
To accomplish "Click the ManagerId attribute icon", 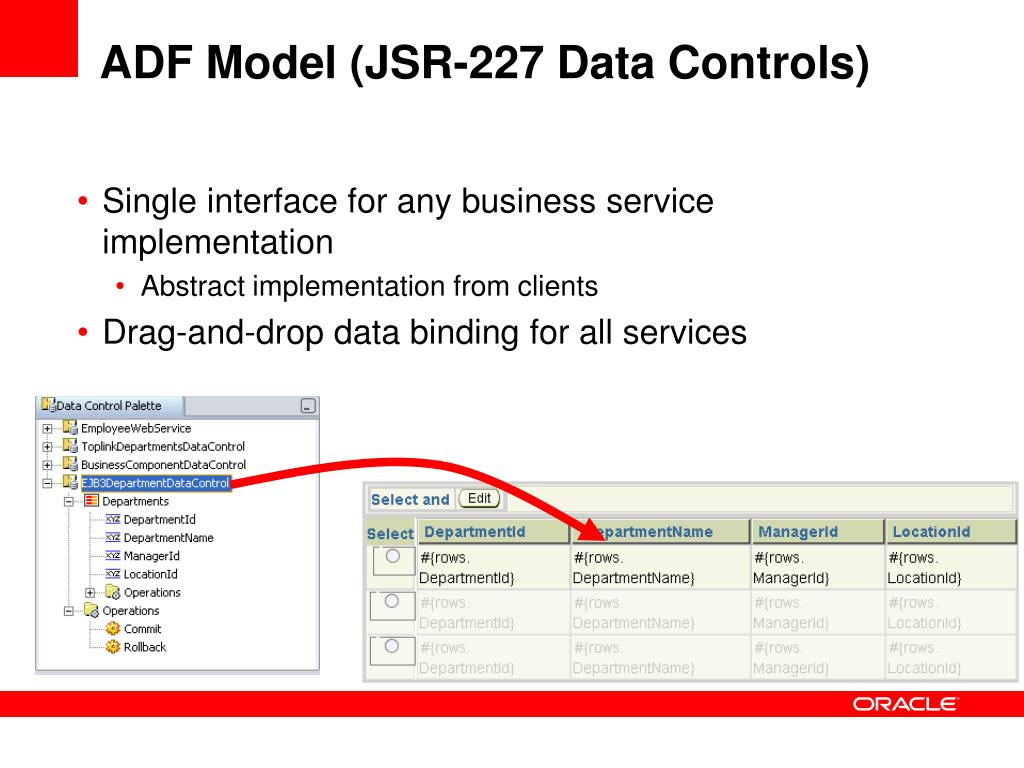I will point(113,556).
